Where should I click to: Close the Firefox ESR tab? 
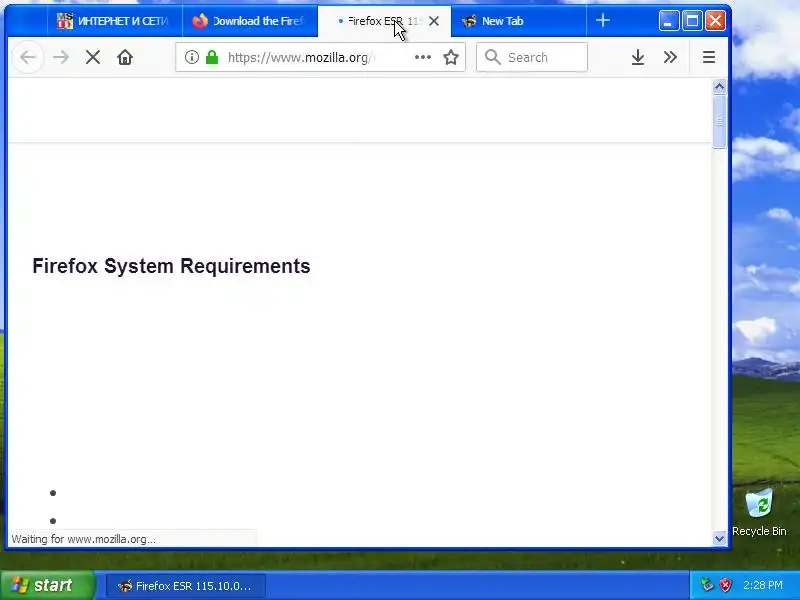[x=434, y=21]
